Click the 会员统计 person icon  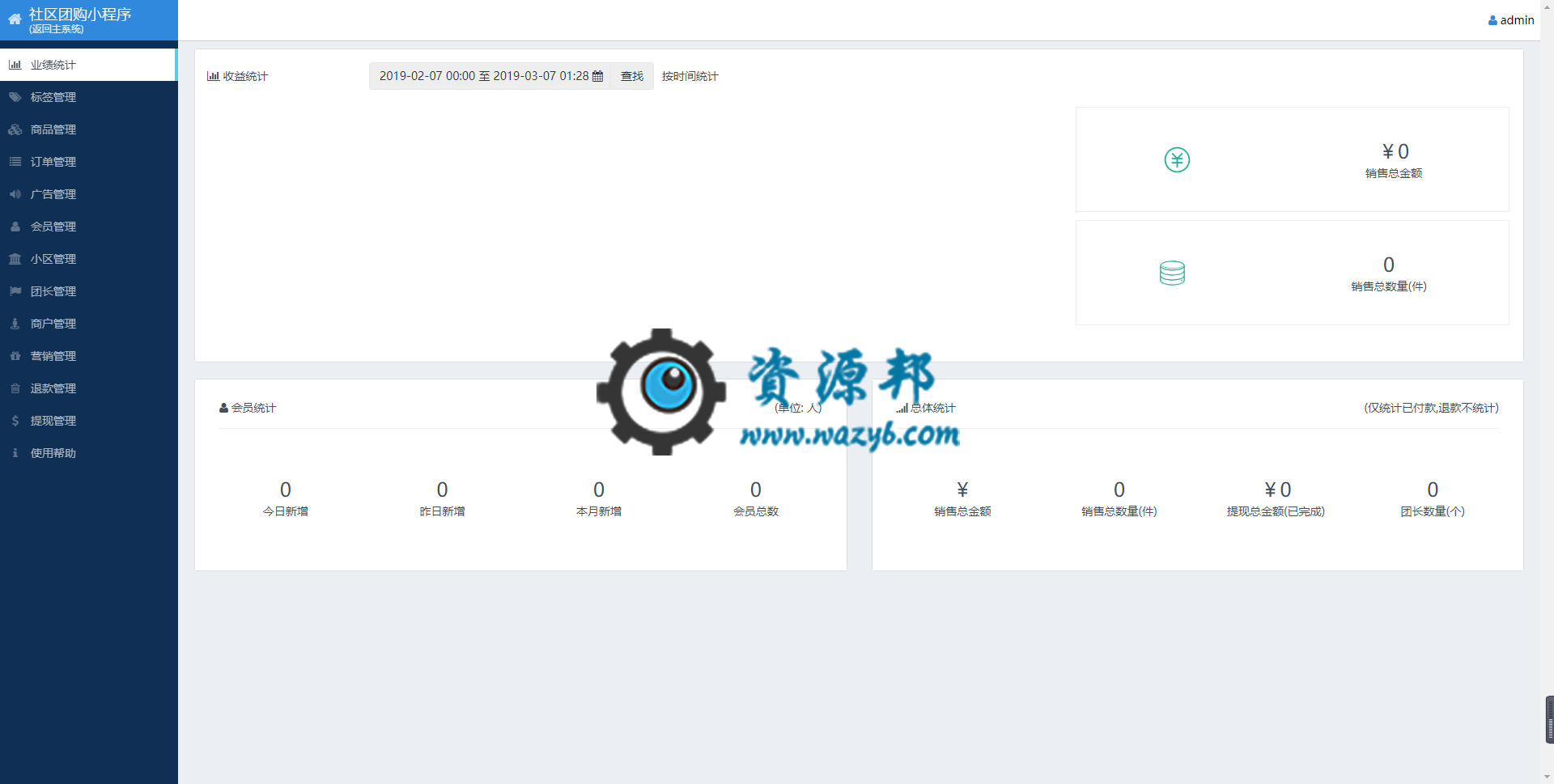point(223,408)
